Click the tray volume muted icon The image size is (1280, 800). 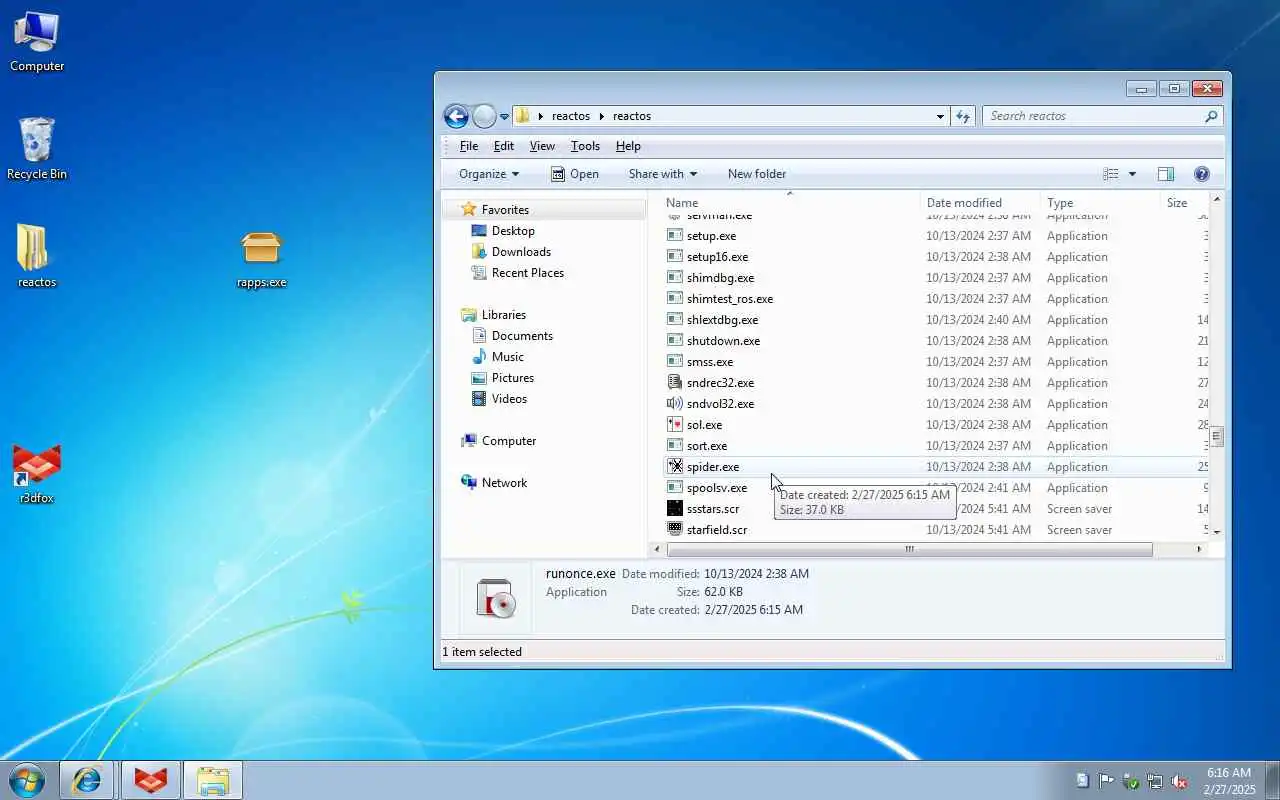click(x=1180, y=781)
